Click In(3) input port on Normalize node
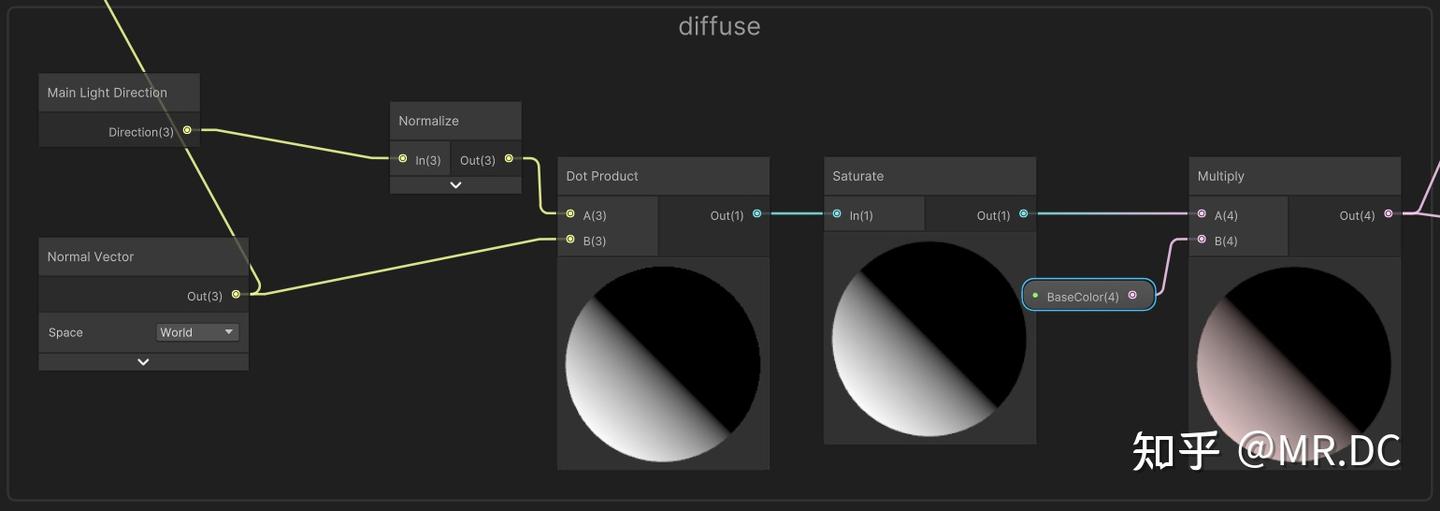1440x511 pixels. (x=402, y=158)
